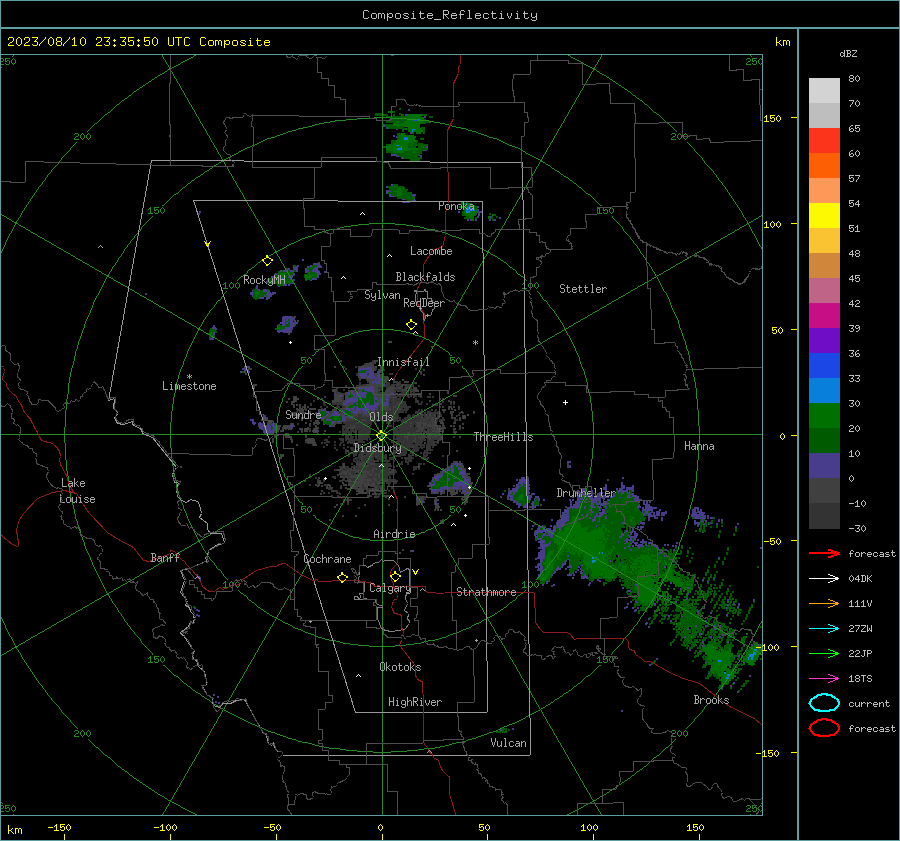The height and width of the screenshot is (841, 900).
Task: Click the Okotoks label
Action: (400, 667)
